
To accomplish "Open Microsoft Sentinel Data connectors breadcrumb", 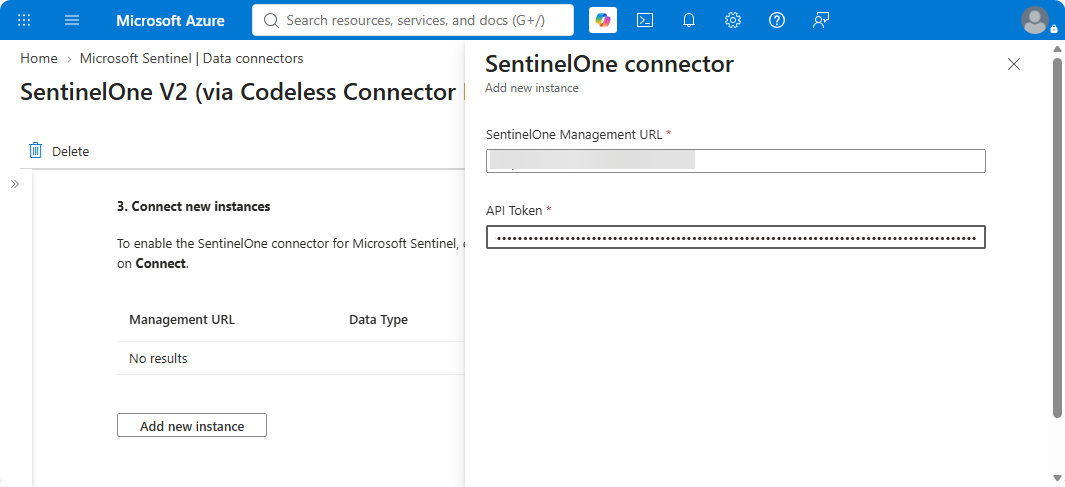I will 192,58.
